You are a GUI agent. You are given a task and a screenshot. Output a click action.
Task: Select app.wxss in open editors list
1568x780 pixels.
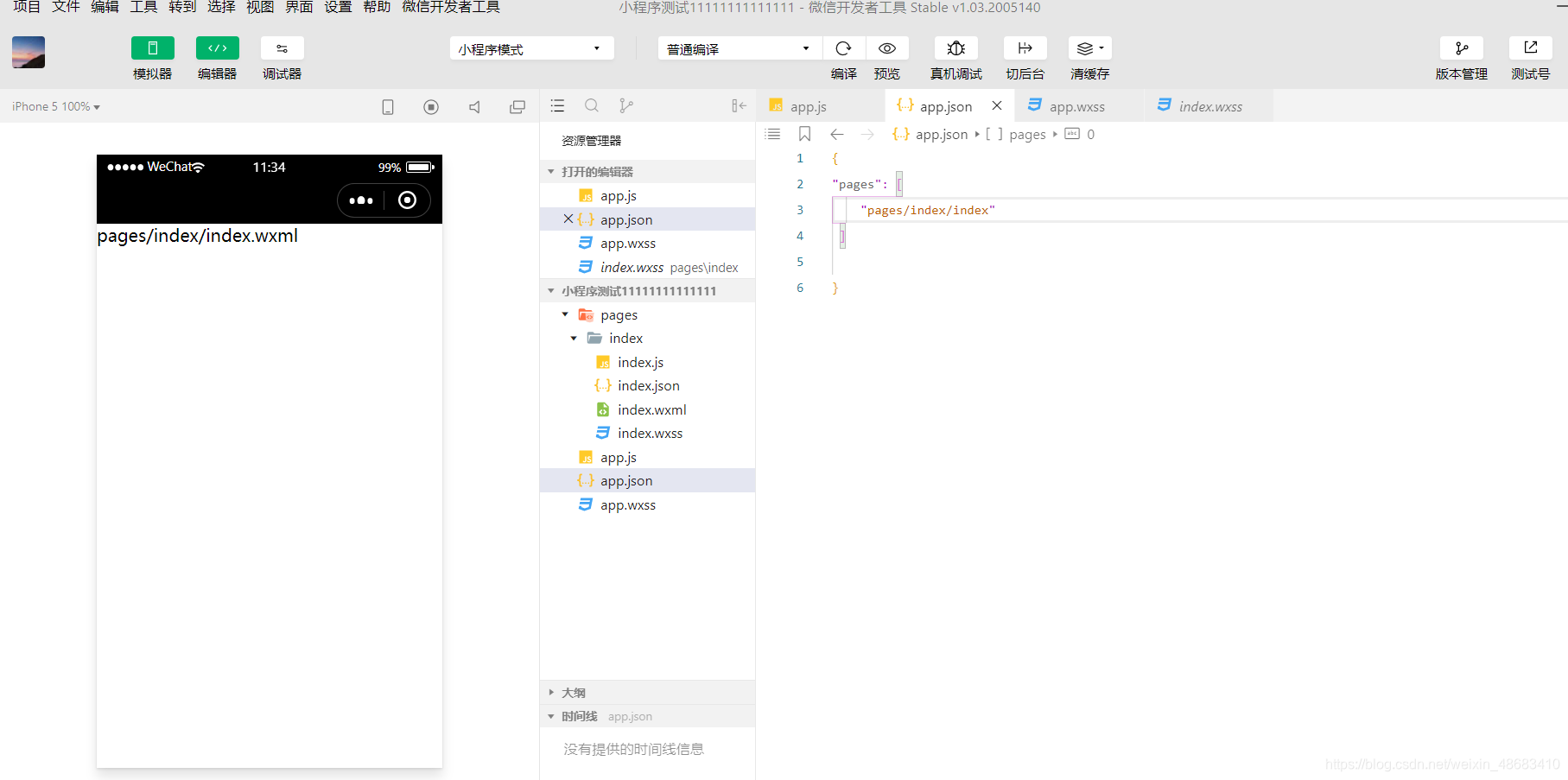pyautogui.click(x=648, y=243)
